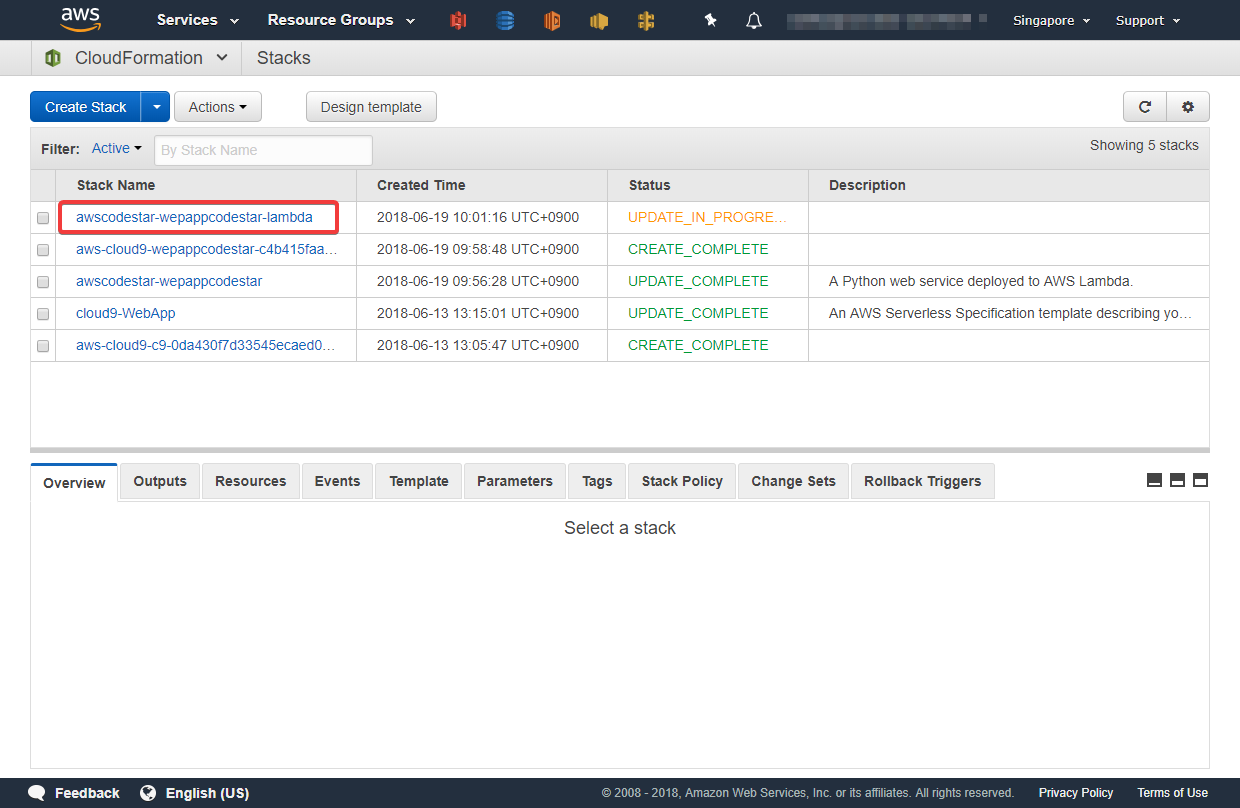Viewport: 1240px width, 808px height.
Task: Open the red S3 service shortcut
Action: 458,20
